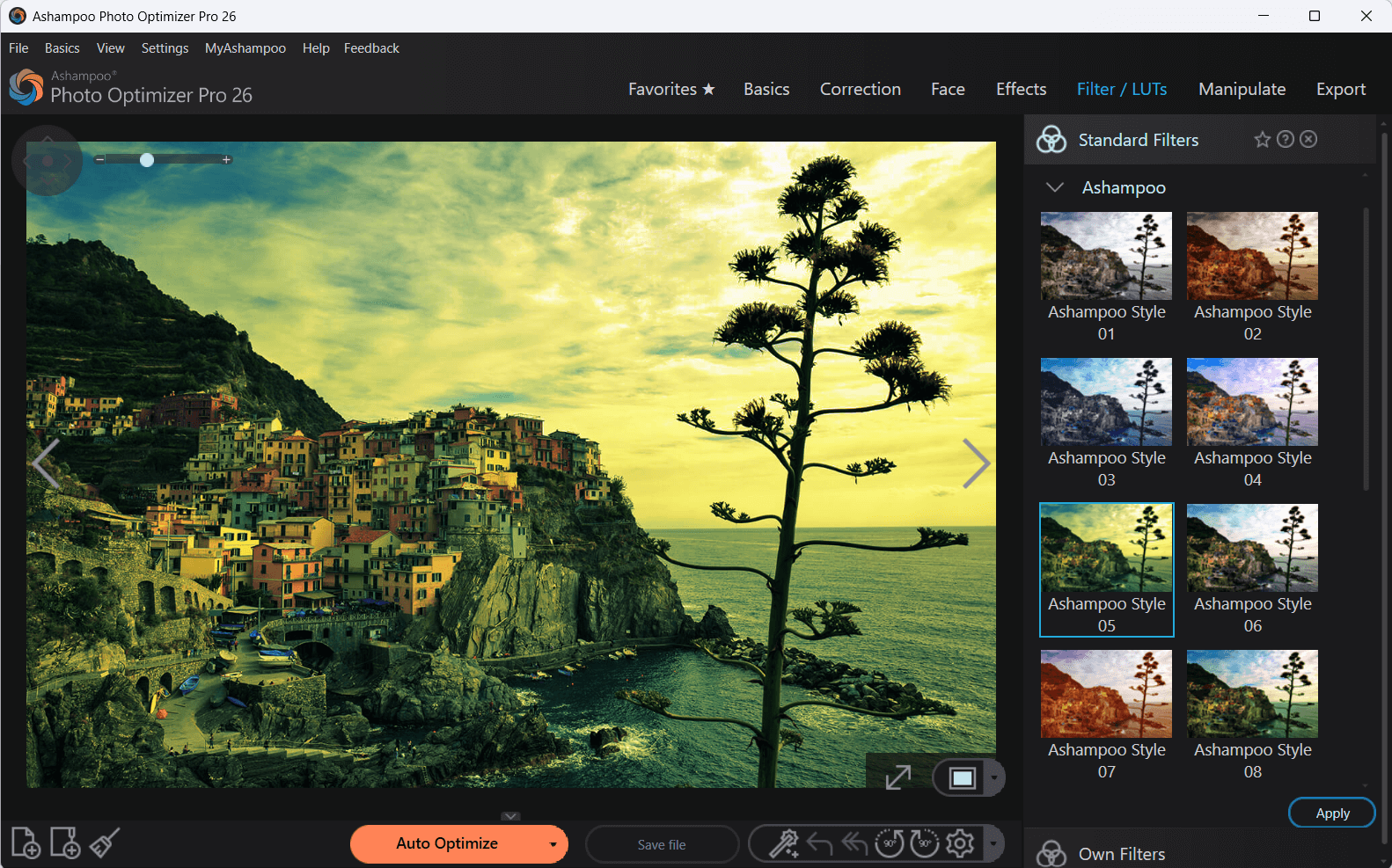Open the Auto Optimize dropdown arrow
Screen dimensions: 1392x868
click(553, 844)
